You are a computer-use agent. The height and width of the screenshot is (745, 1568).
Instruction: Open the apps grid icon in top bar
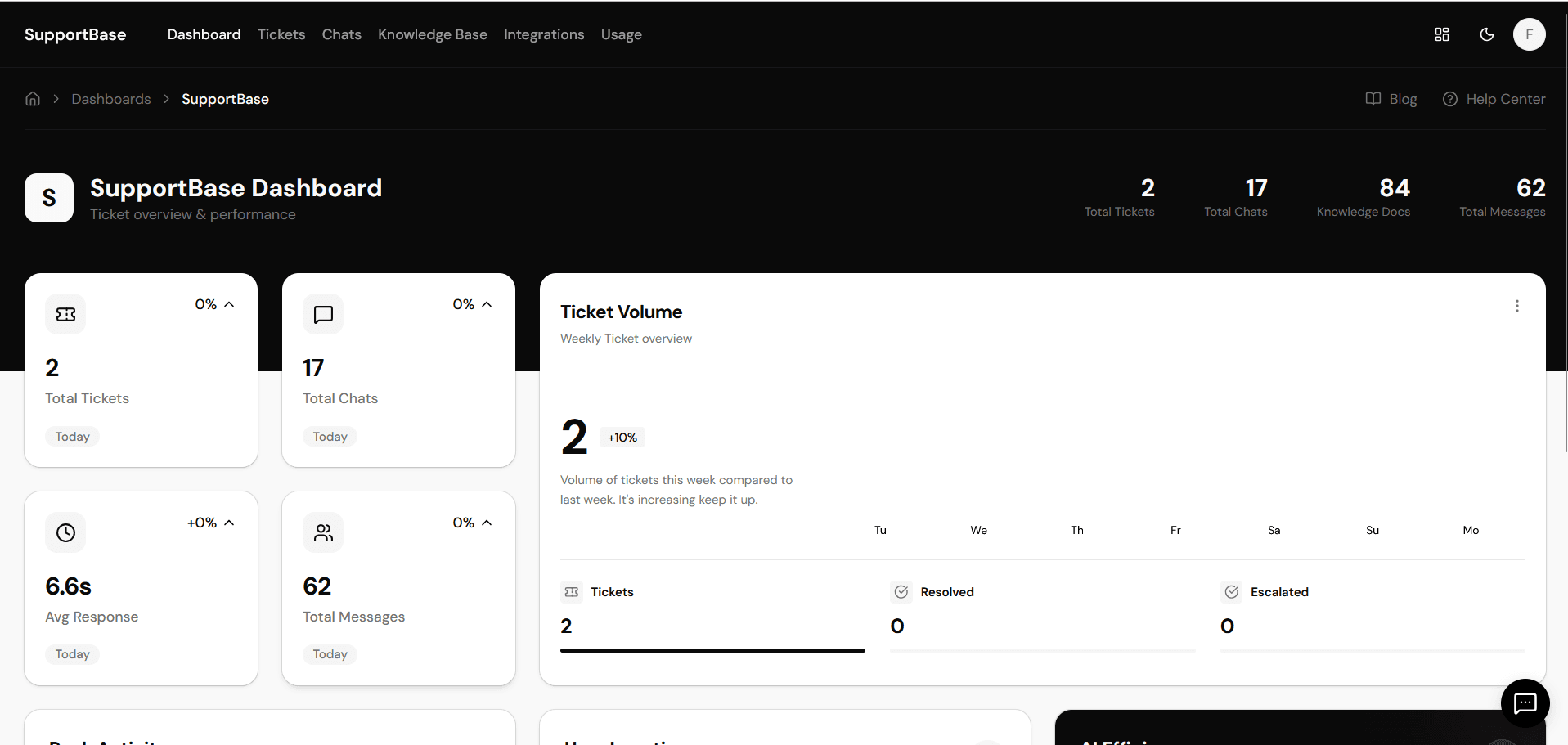[1441, 34]
